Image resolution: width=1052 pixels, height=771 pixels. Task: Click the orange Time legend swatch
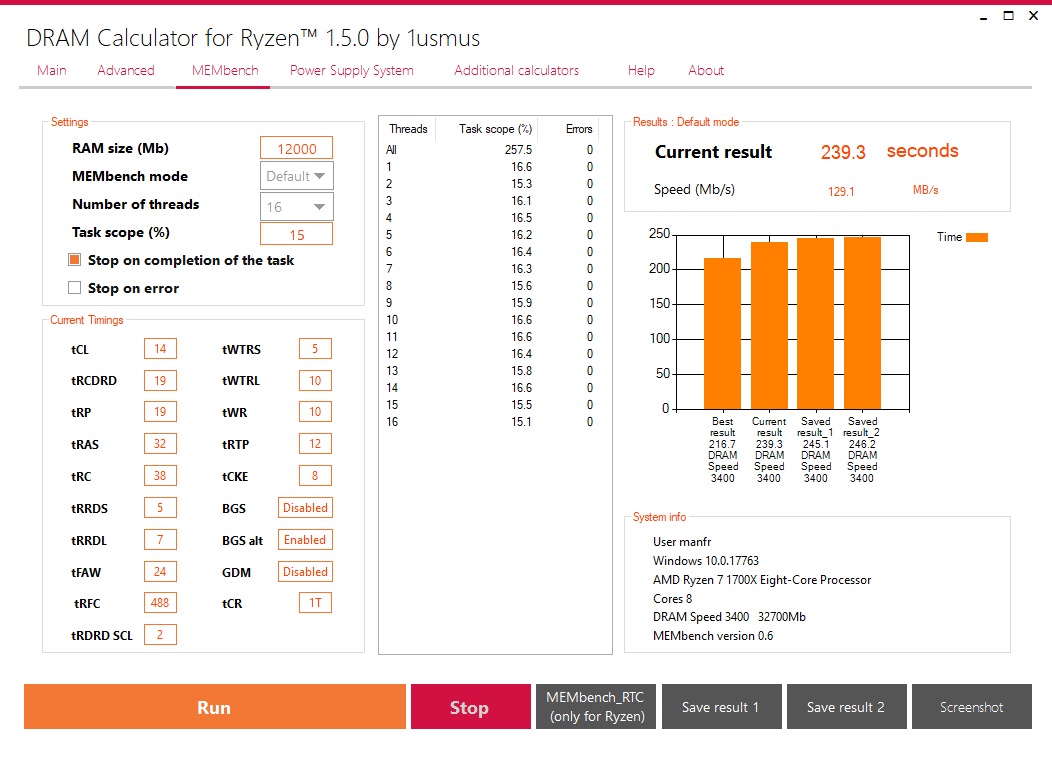pos(977,237)
